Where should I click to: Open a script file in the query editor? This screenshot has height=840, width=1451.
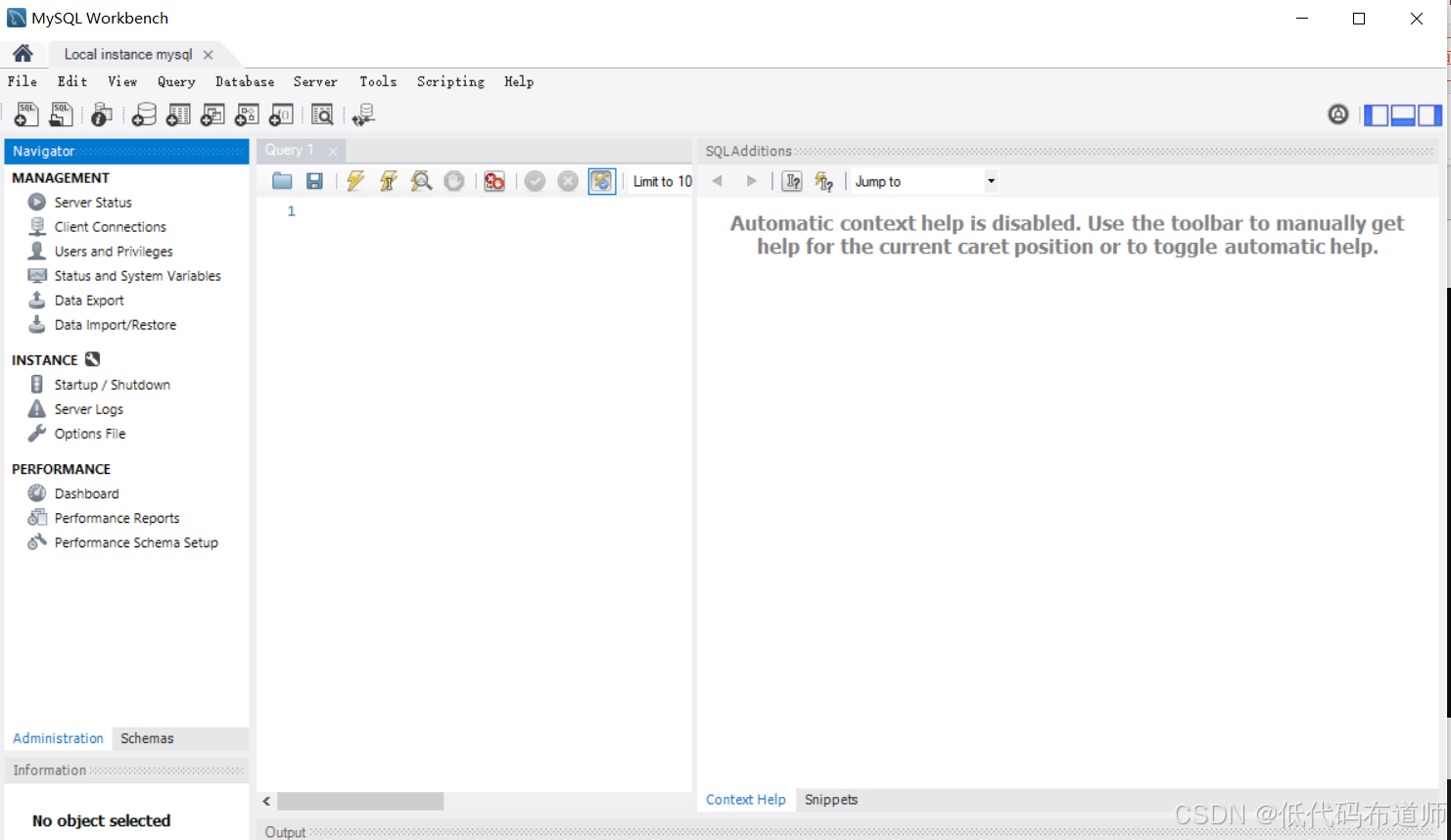click(x=282, y=181)
